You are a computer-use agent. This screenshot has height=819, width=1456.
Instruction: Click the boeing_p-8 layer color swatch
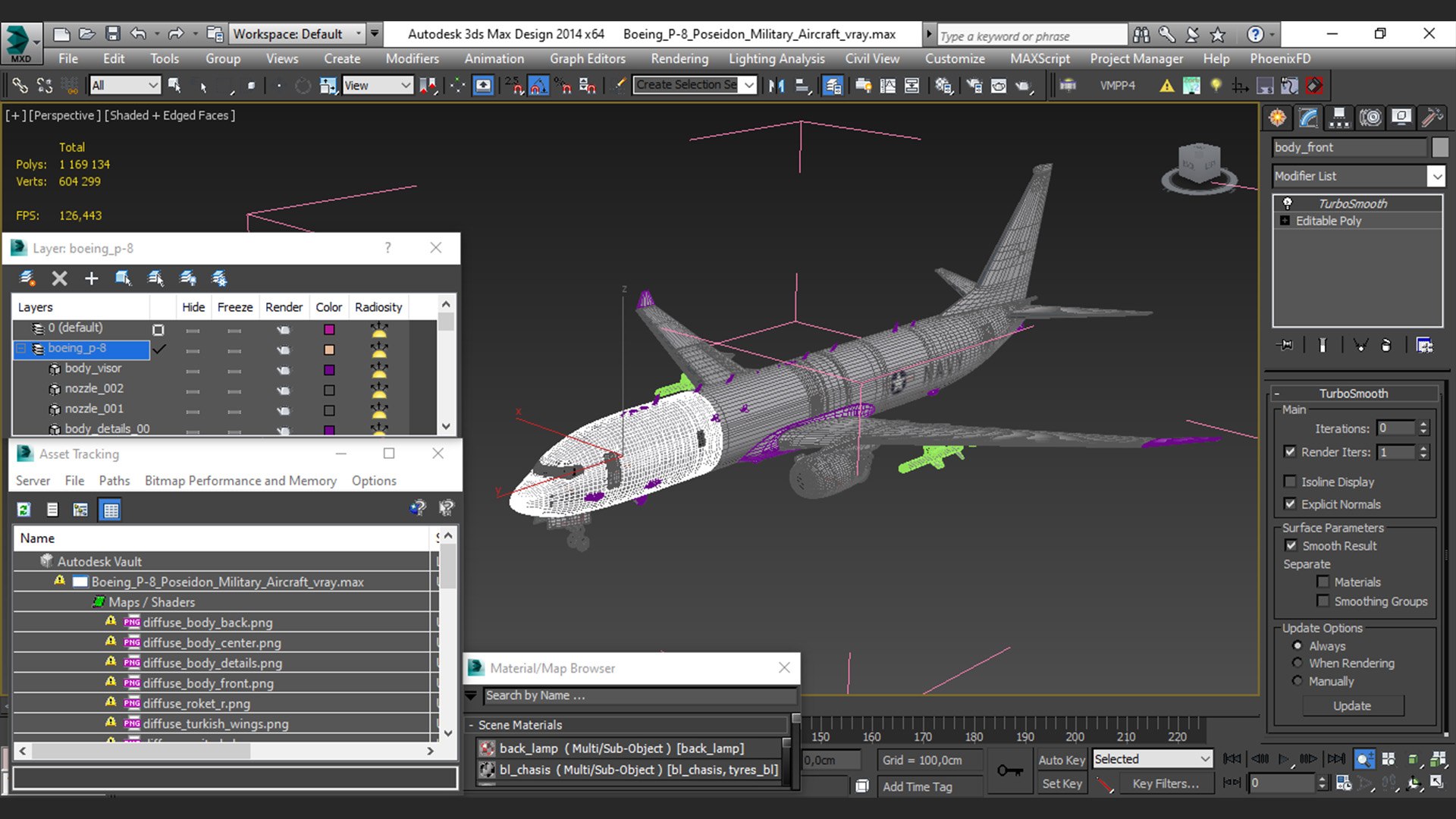329,350
